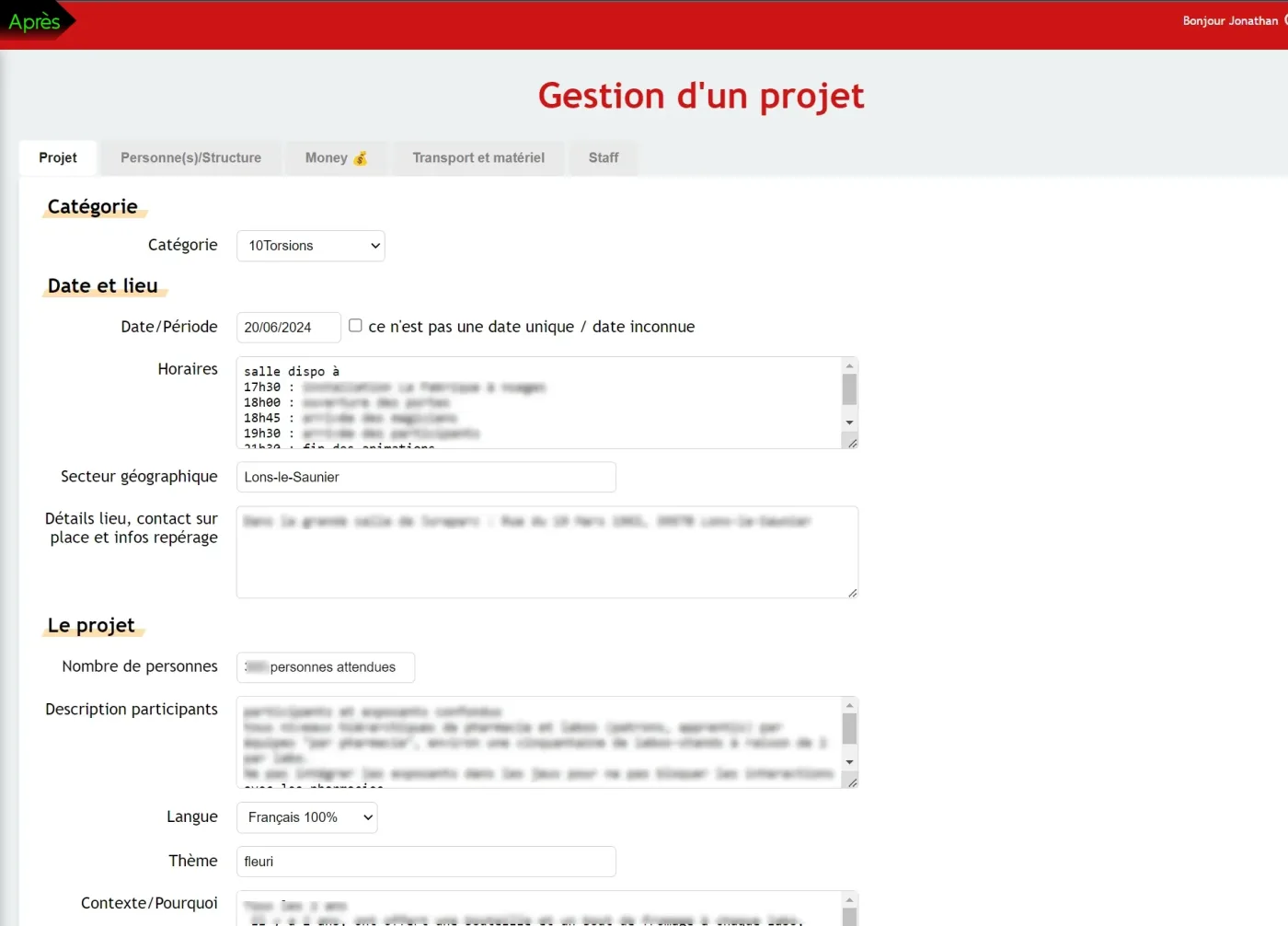Click the 'Le projet' section heading
The width and height of the screenshot is (1288, 926).
click(91, 626)
